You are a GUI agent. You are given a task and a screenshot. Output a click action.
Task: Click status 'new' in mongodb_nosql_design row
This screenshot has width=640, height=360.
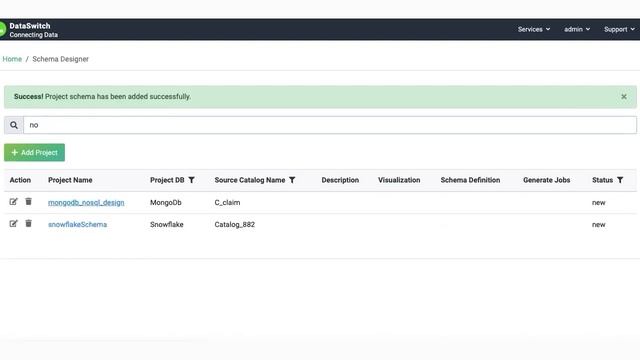[x=599, y=202]
